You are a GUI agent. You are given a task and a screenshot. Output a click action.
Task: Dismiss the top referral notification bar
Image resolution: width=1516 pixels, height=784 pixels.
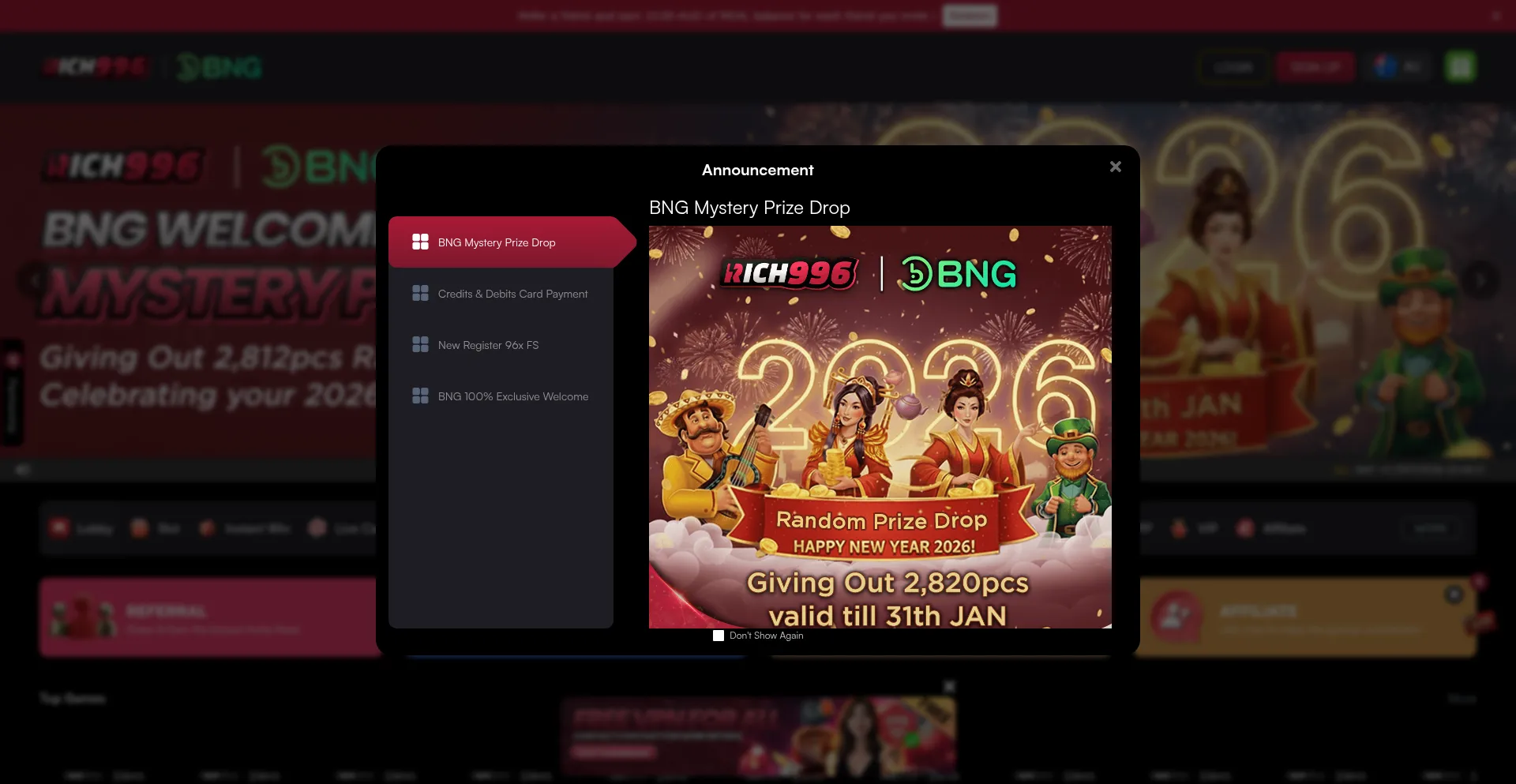[1495, 15]
